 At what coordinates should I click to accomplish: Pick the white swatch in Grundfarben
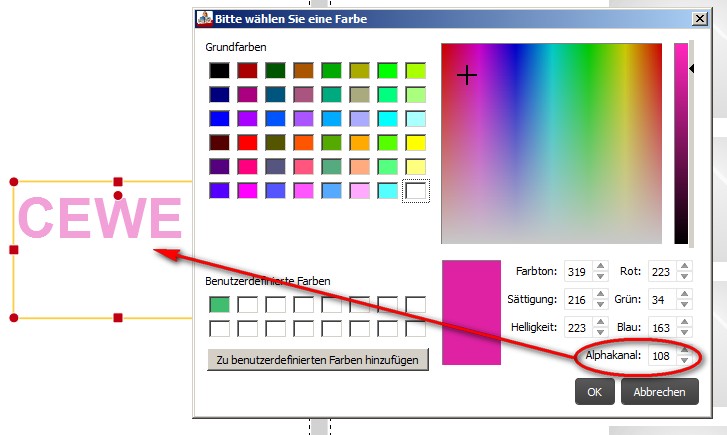[x=415, y=190]
